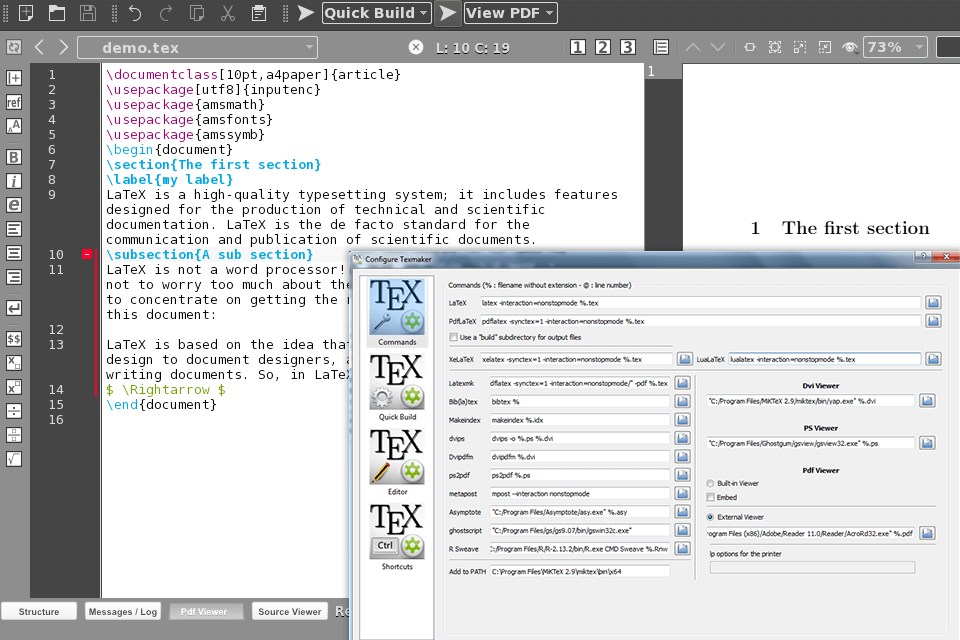Click the structure list icon beside bookmark 3

pyautogui.click(x=661, y=47)
